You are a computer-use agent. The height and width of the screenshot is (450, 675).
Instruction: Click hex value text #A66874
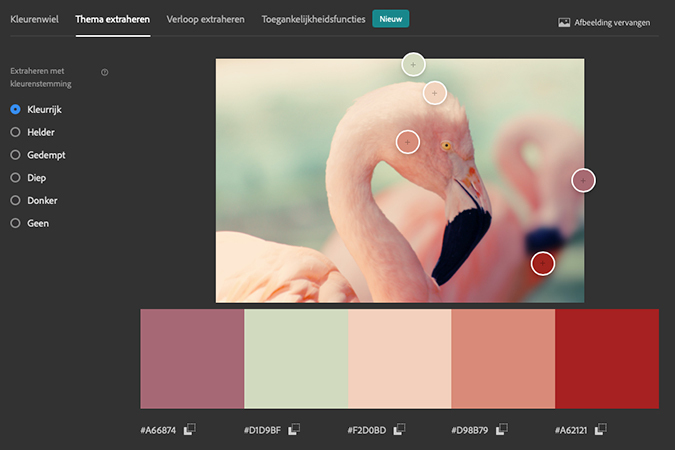[x=158, y=430]
